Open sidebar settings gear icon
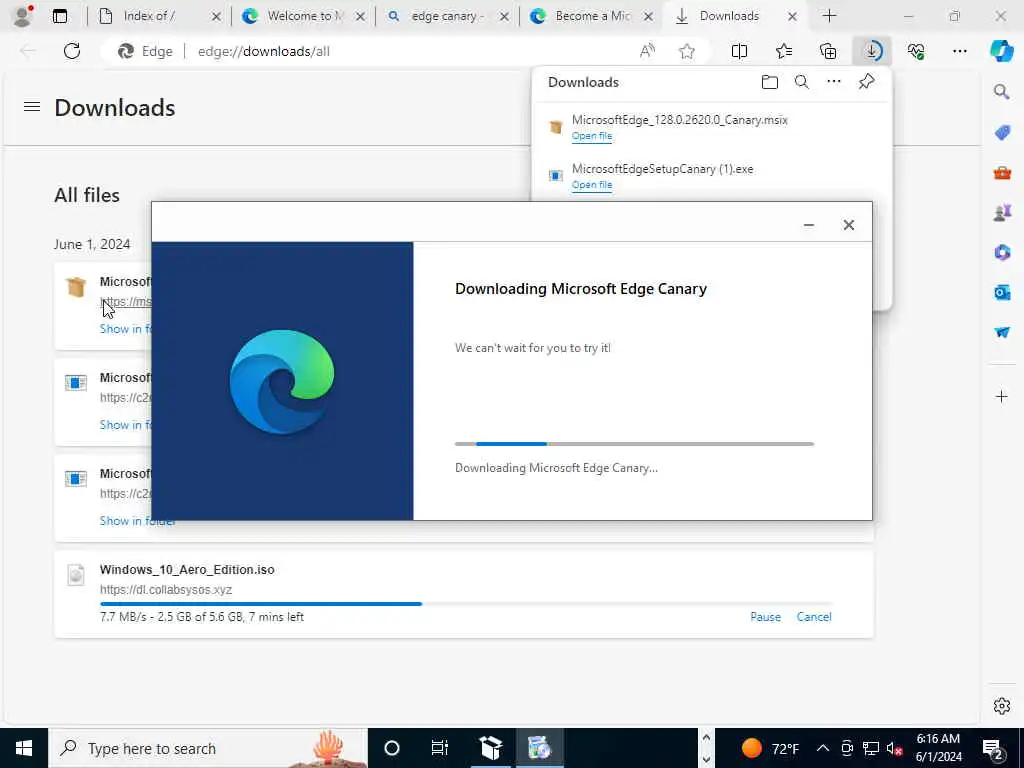The image size is (1024, 768). coord(1002,706)
